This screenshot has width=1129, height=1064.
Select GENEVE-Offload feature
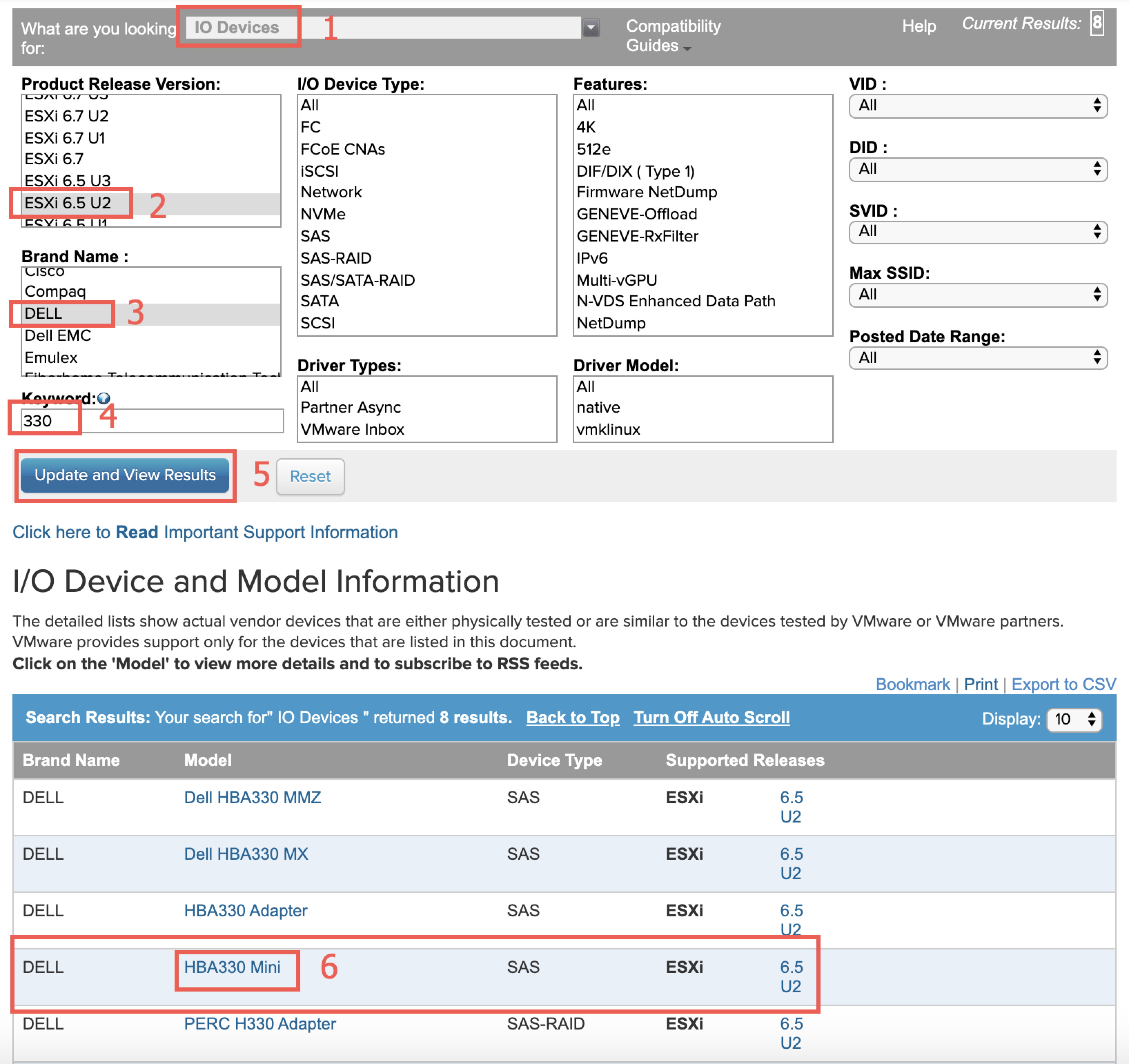pos(703,214)
